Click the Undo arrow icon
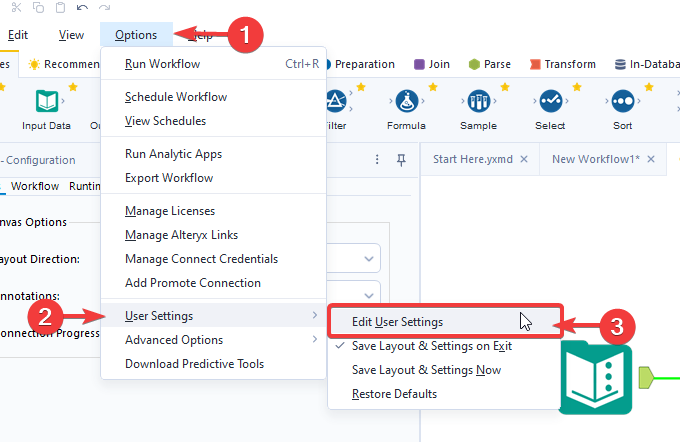The width and height of the screenshot is (680, 442). [82, 7]
